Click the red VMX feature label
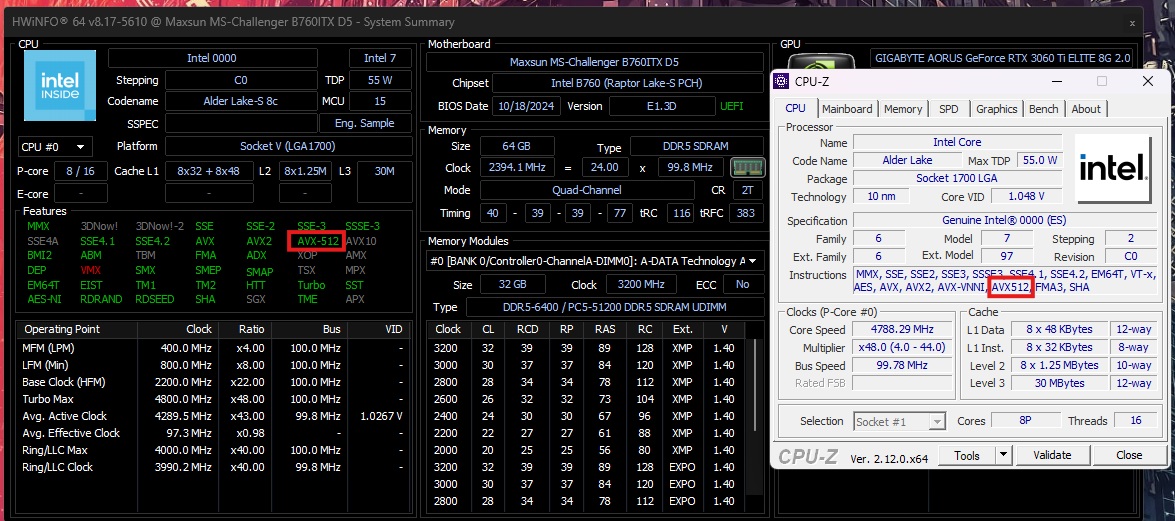This screenshot has width=1175, height=521. click(x=91, y=270)
